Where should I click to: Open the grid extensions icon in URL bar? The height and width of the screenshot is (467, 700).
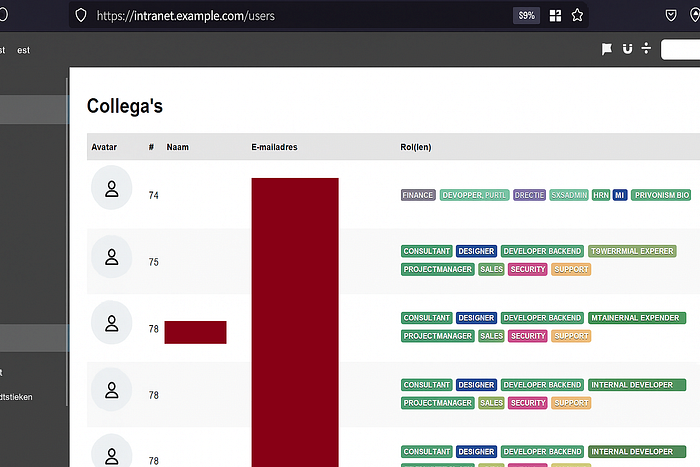tap(555, 16)
